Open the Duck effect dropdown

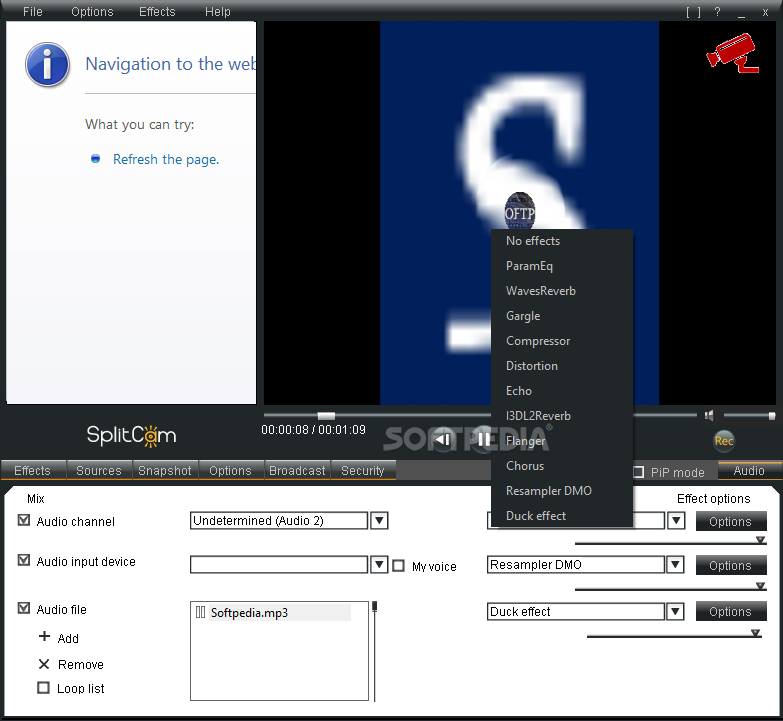coord(676,611)
